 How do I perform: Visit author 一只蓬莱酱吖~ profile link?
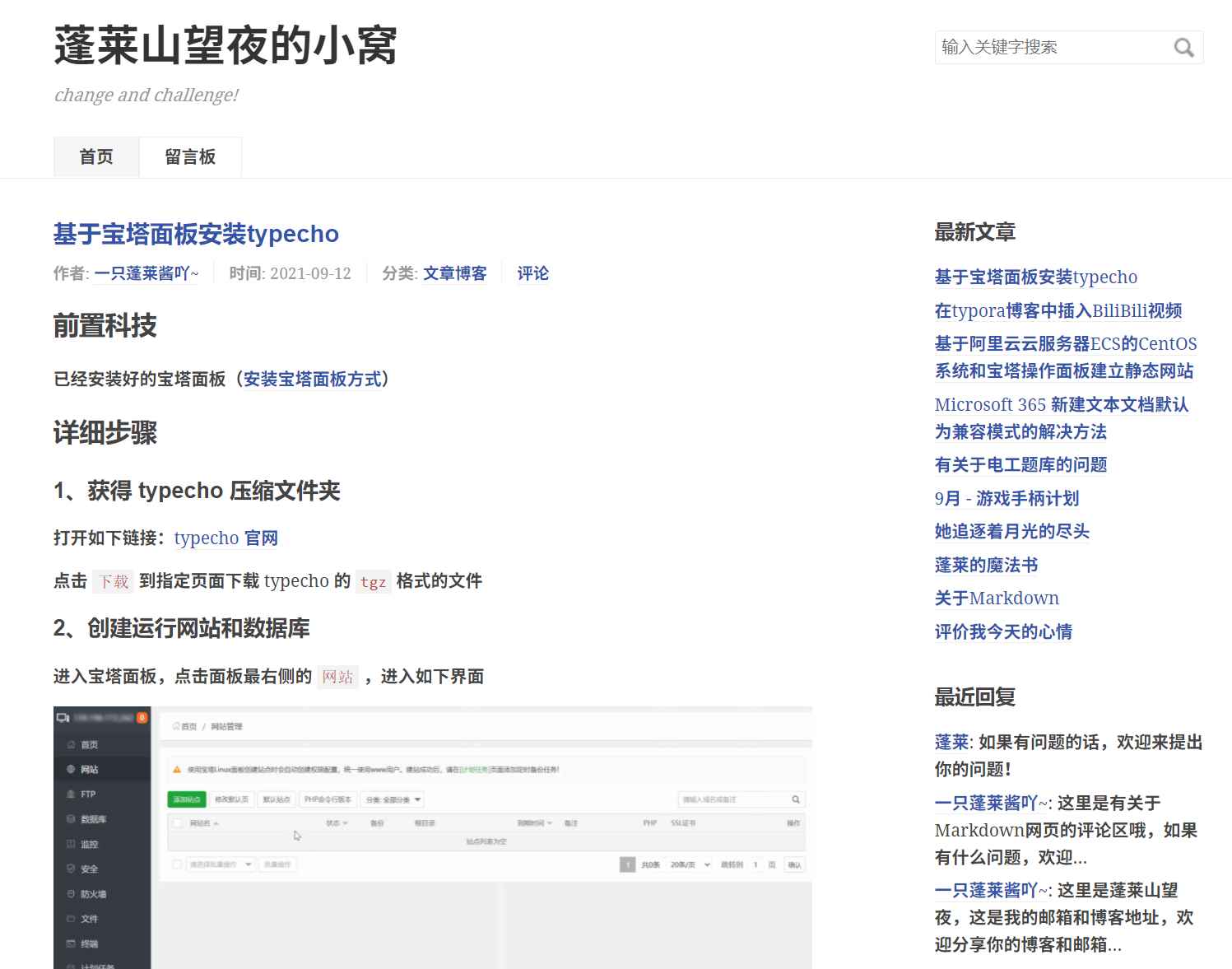pyautogui.click(x=146, y=273)
